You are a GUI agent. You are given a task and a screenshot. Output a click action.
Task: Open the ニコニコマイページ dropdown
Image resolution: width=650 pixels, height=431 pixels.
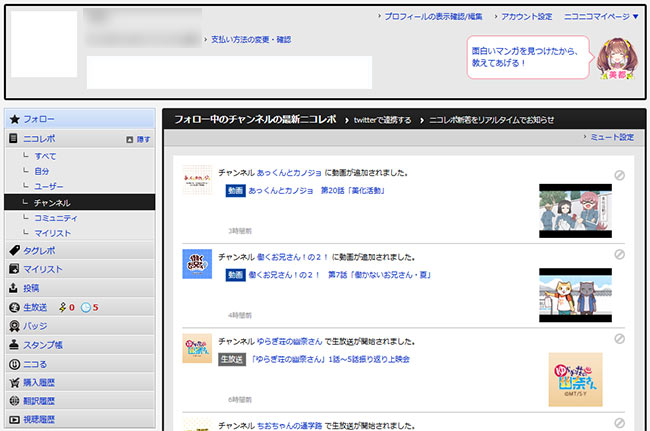point(601,17)
